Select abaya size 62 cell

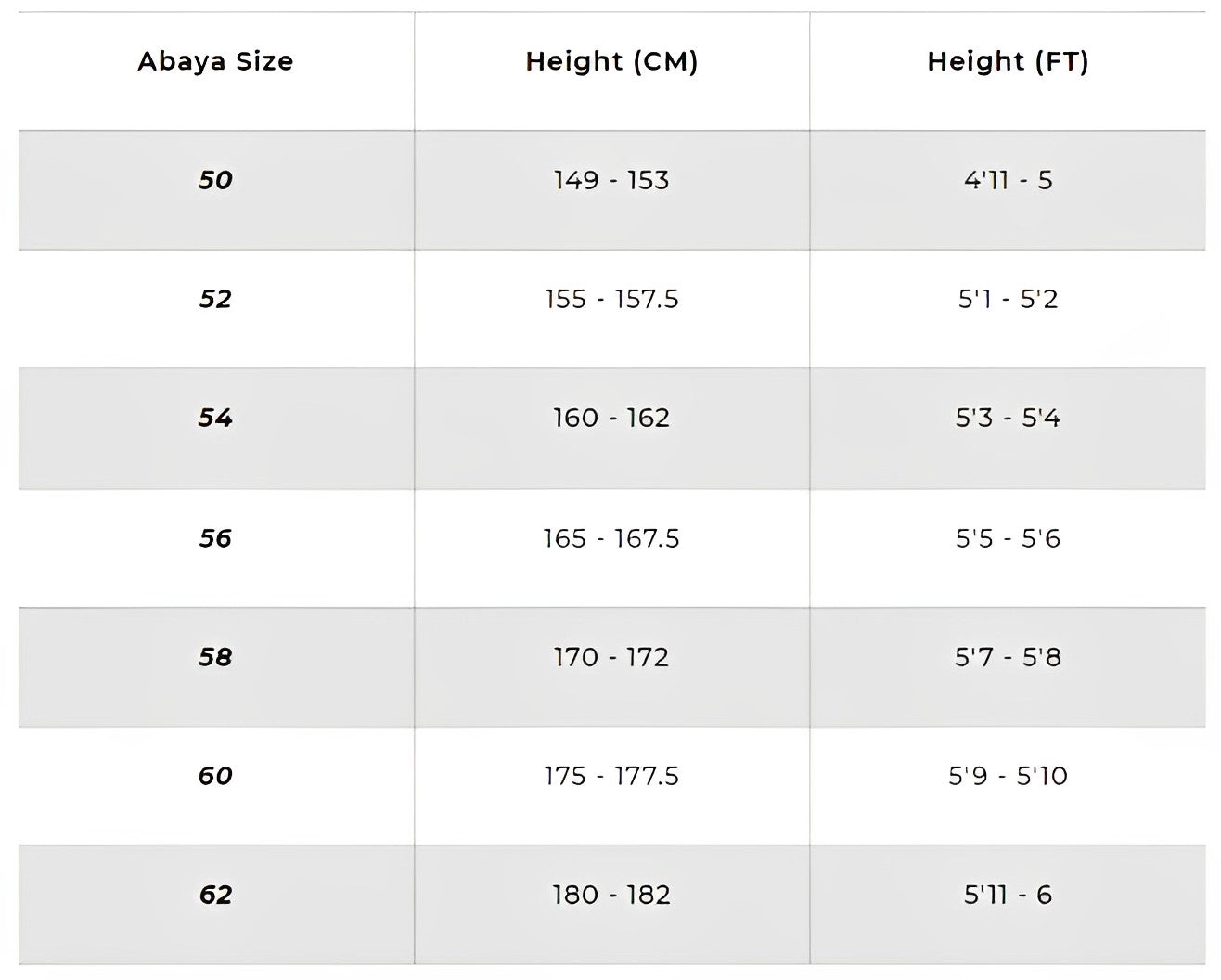(215, 895)
